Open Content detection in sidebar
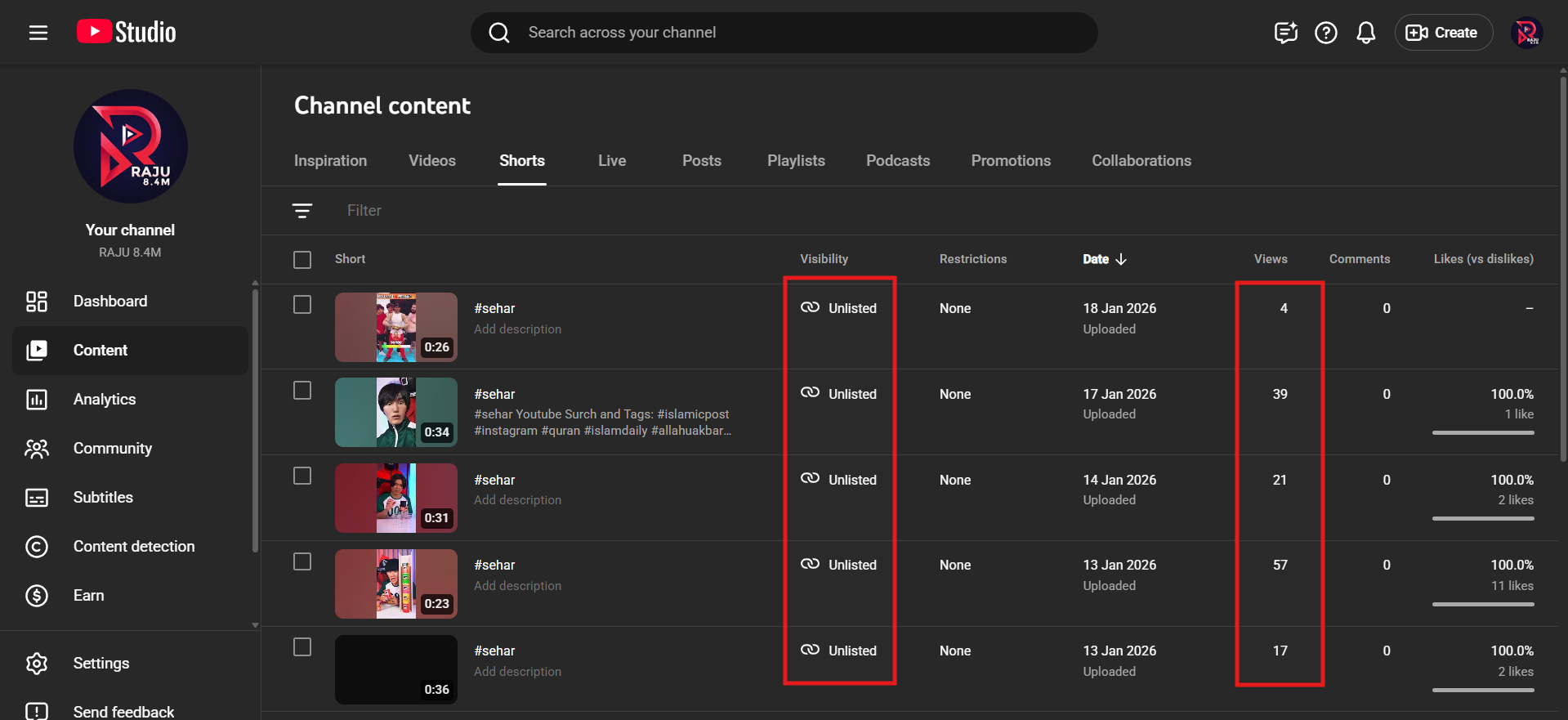The width and height of the screenshot is (1568, 720). 134,547
